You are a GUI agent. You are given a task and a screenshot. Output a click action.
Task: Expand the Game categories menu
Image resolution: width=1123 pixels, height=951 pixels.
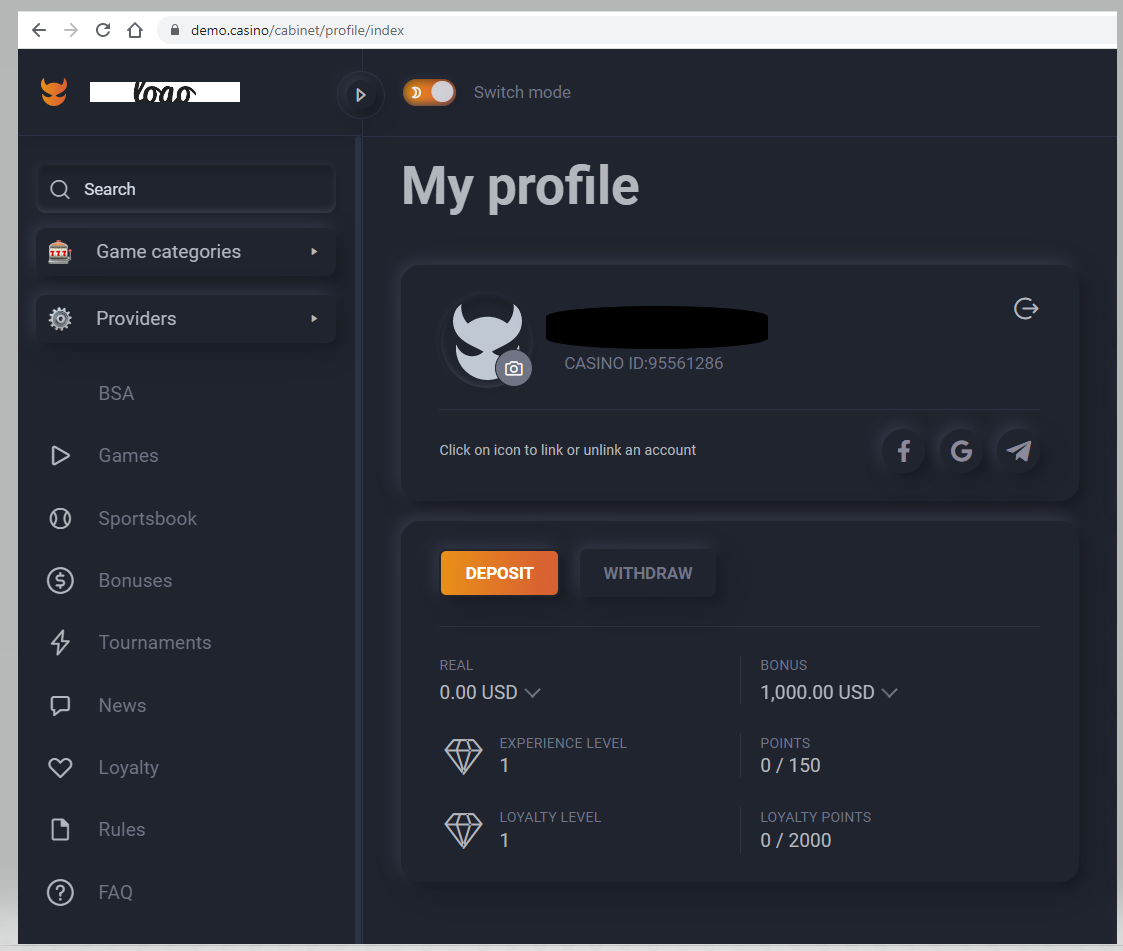point(186,252)
